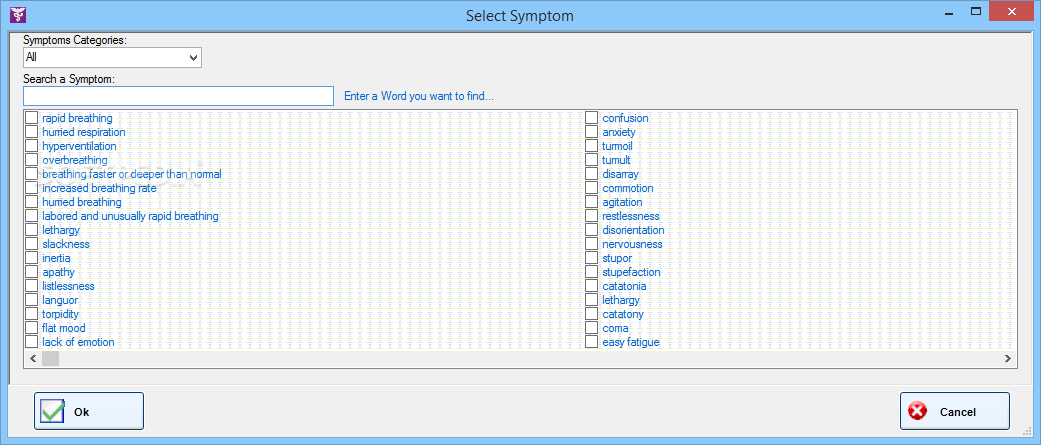Click the green checkmark Ok icon
1041x445 pixels.
pyautogui.click(x=53, y=411)
